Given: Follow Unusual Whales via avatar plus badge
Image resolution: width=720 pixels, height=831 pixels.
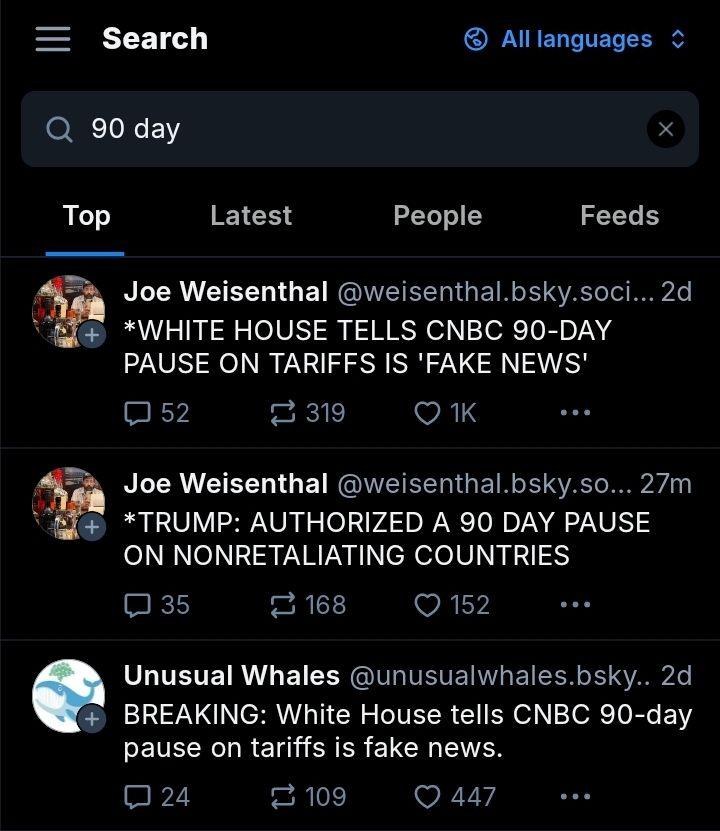Looking at the screenshot, I should pyautogui.click(x=91, y=719).
